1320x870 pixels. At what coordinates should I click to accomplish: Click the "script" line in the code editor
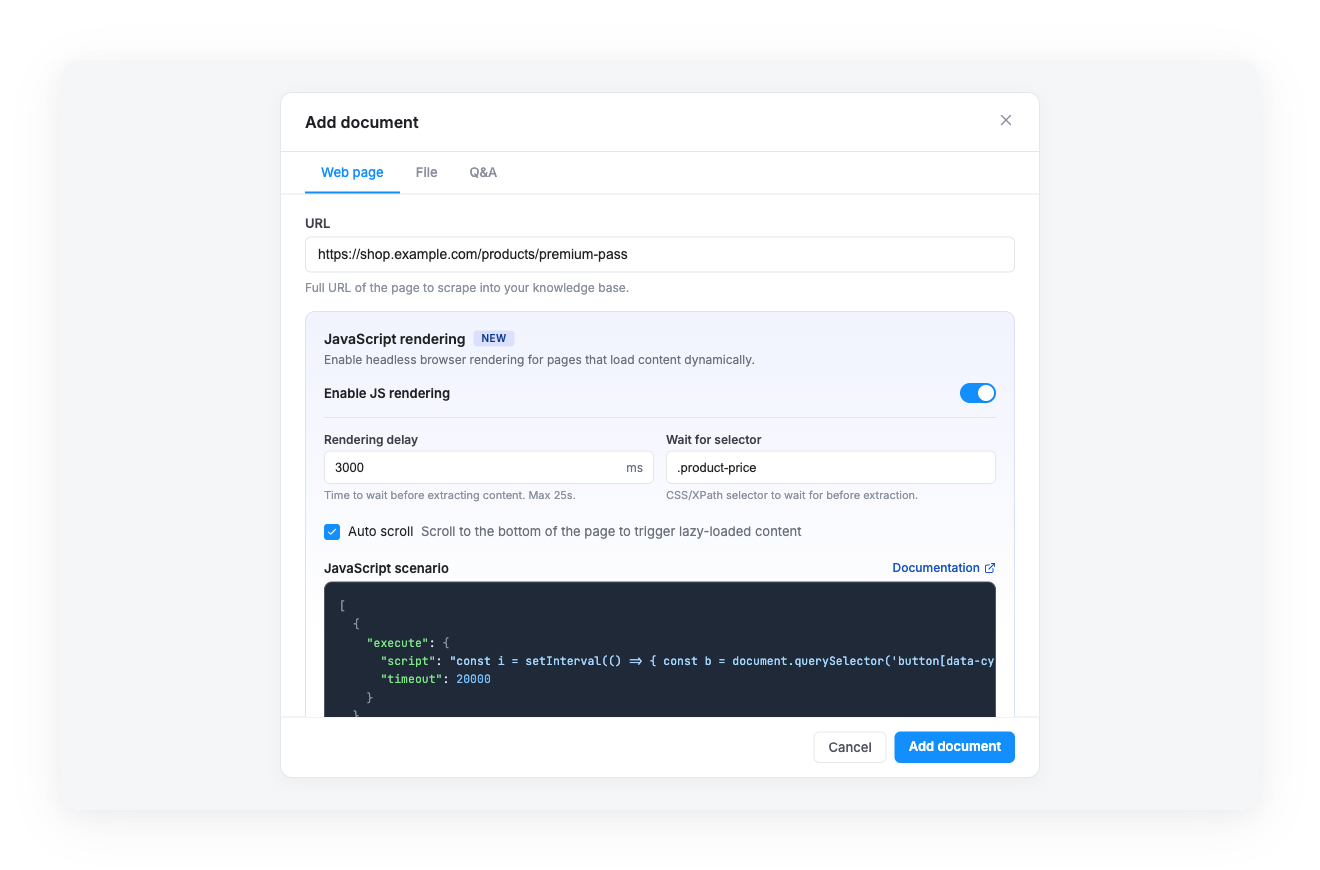coord(687,661)
